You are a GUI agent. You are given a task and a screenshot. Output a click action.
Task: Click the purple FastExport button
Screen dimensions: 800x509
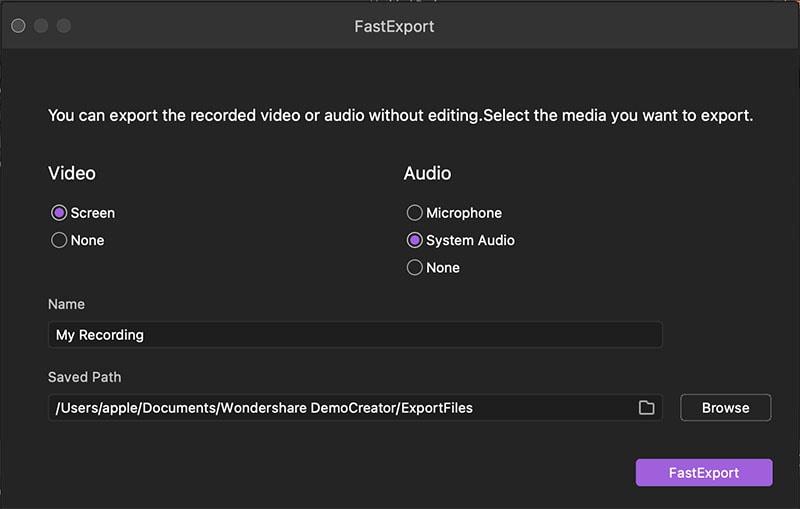click(703, 472)
